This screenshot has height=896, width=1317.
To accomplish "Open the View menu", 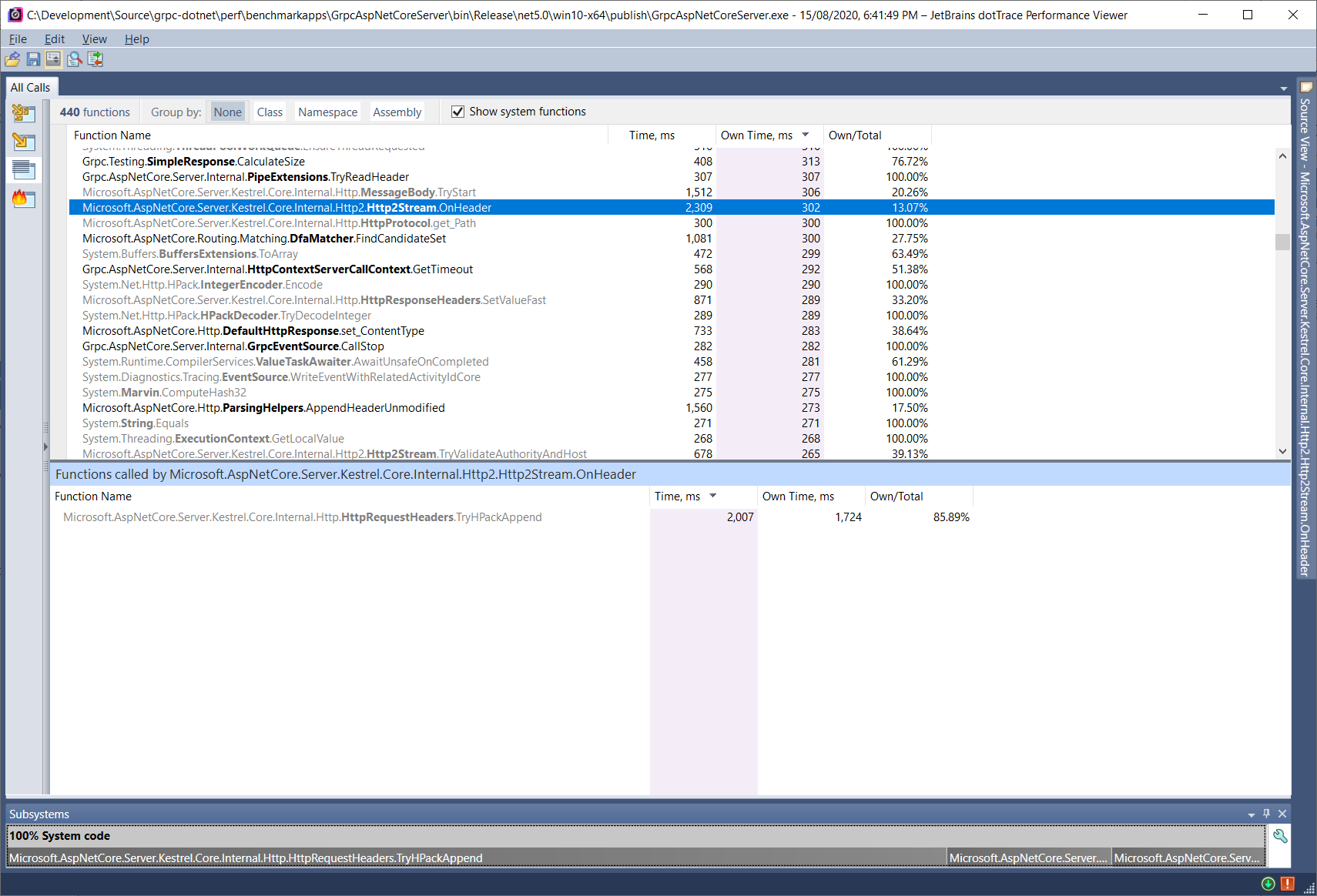I will (95, 39).
